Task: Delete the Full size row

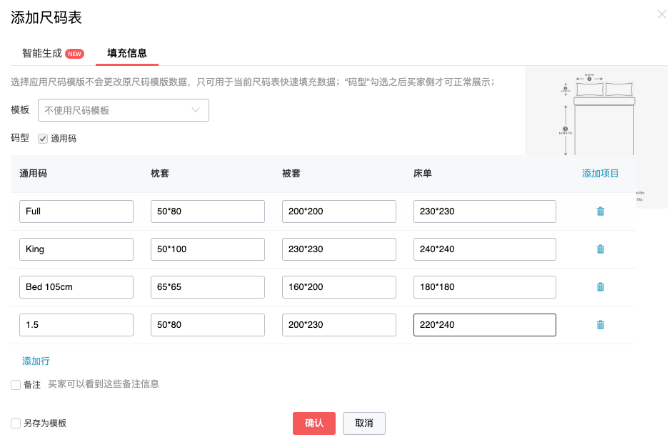Action: 600,211
